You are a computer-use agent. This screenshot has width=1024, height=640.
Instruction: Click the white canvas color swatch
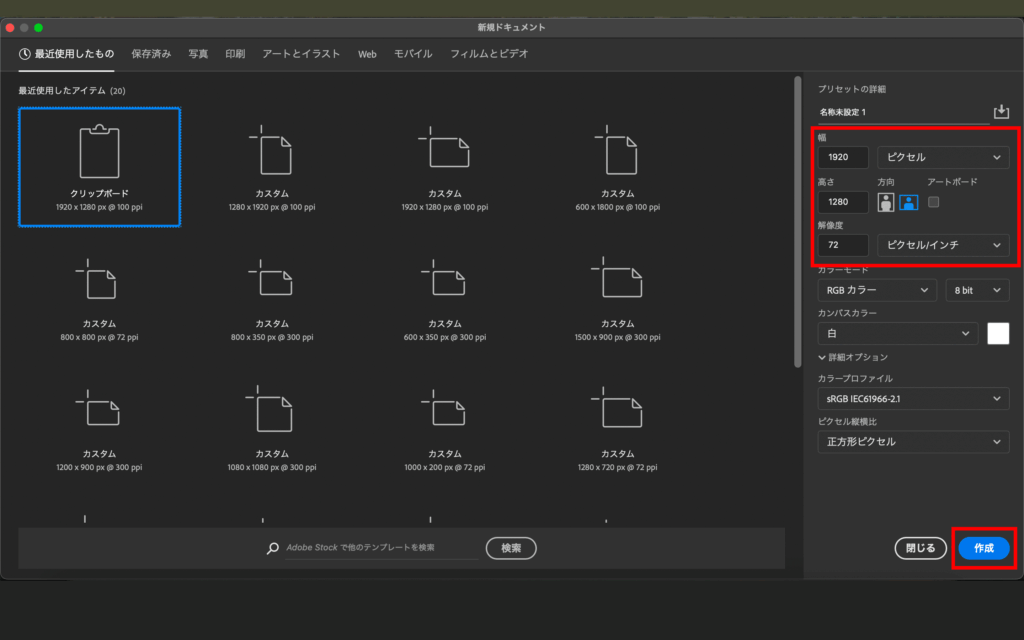coord(998,334)
